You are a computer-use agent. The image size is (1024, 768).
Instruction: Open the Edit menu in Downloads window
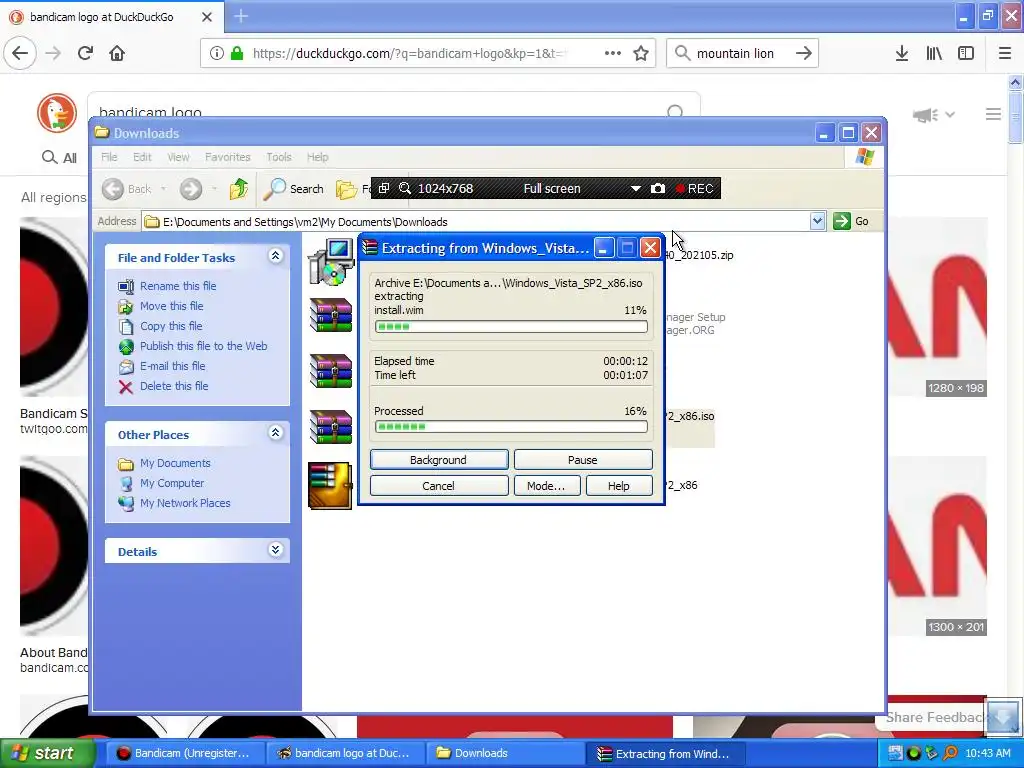pos(142,157)
